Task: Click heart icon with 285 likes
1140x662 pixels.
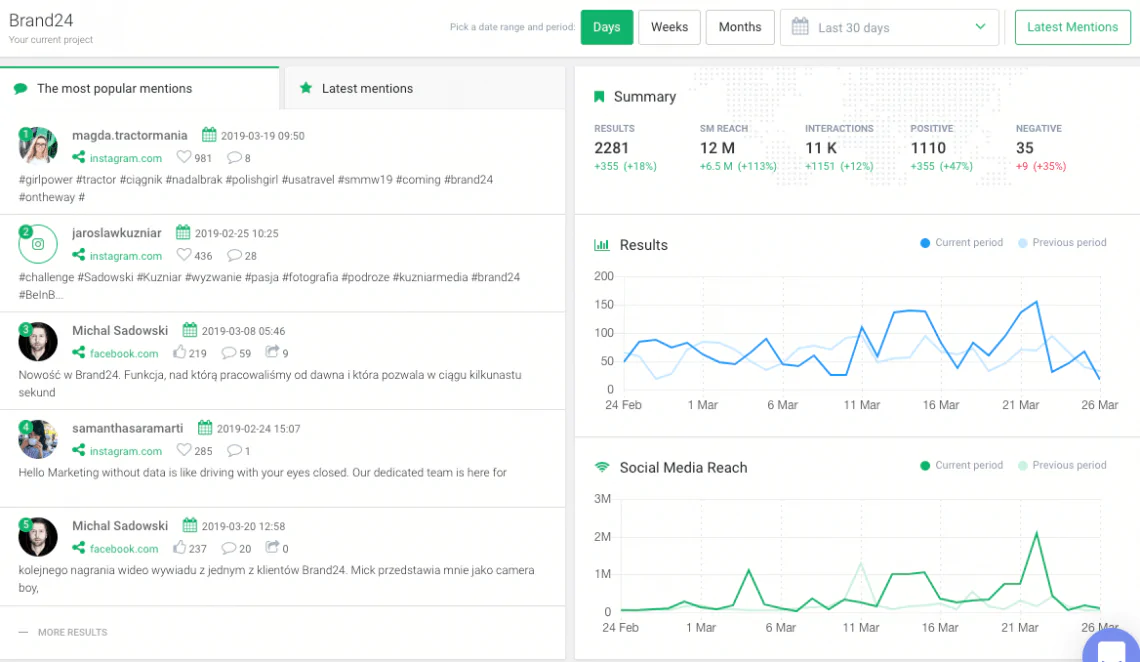Action: click(x=184, y=450)
